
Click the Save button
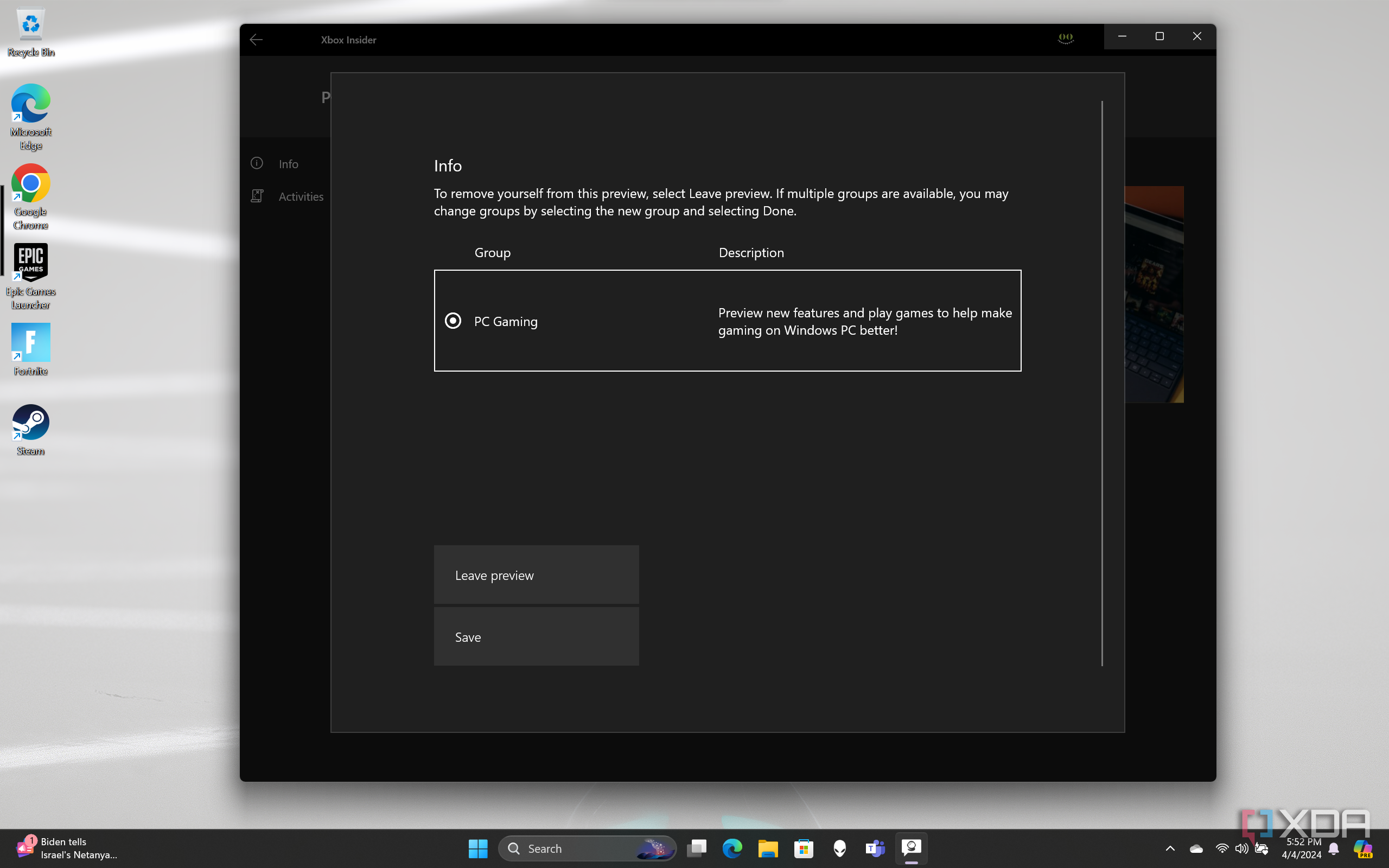536,637
